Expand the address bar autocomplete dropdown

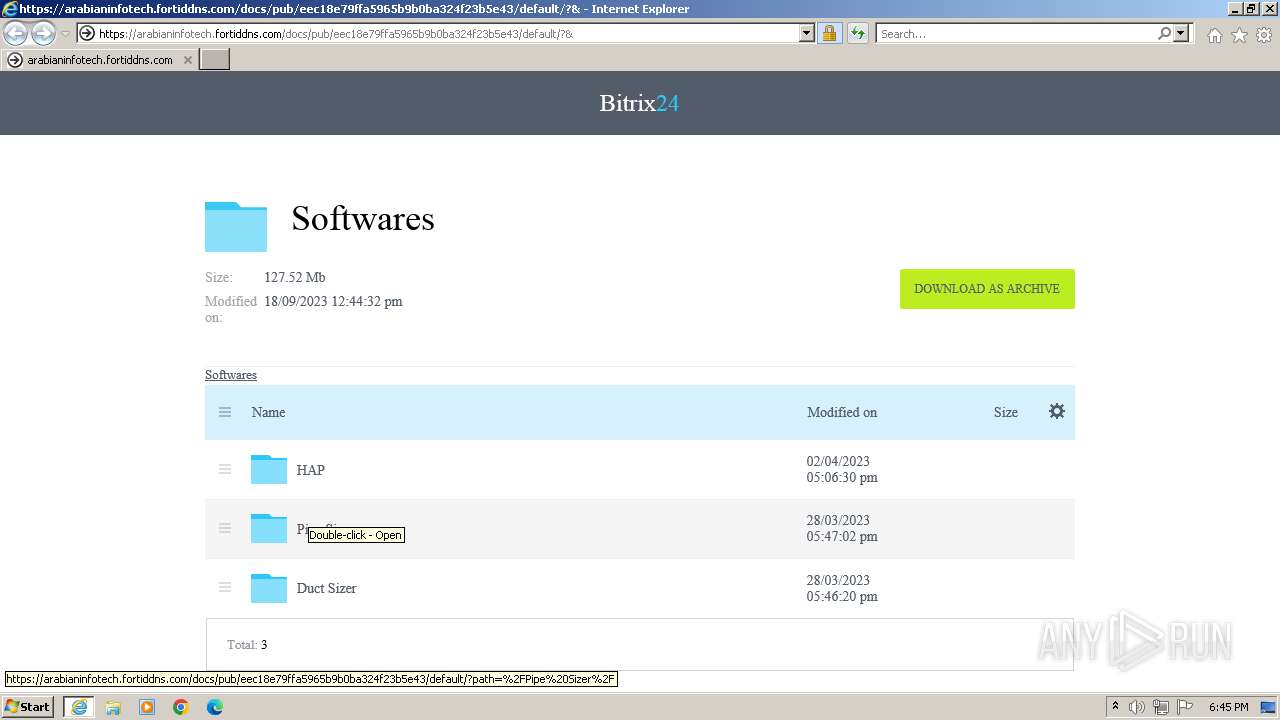point(807,34)
